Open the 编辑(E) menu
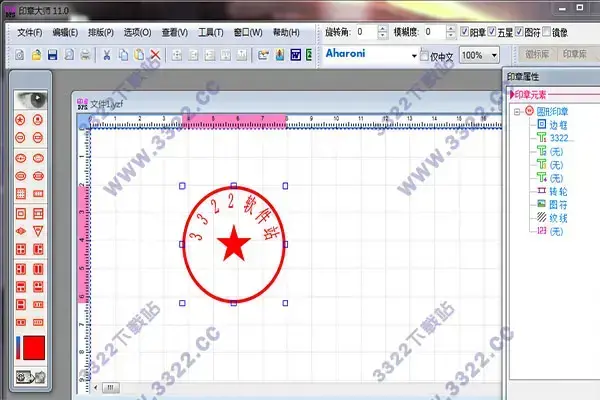 tap(65, 33)
